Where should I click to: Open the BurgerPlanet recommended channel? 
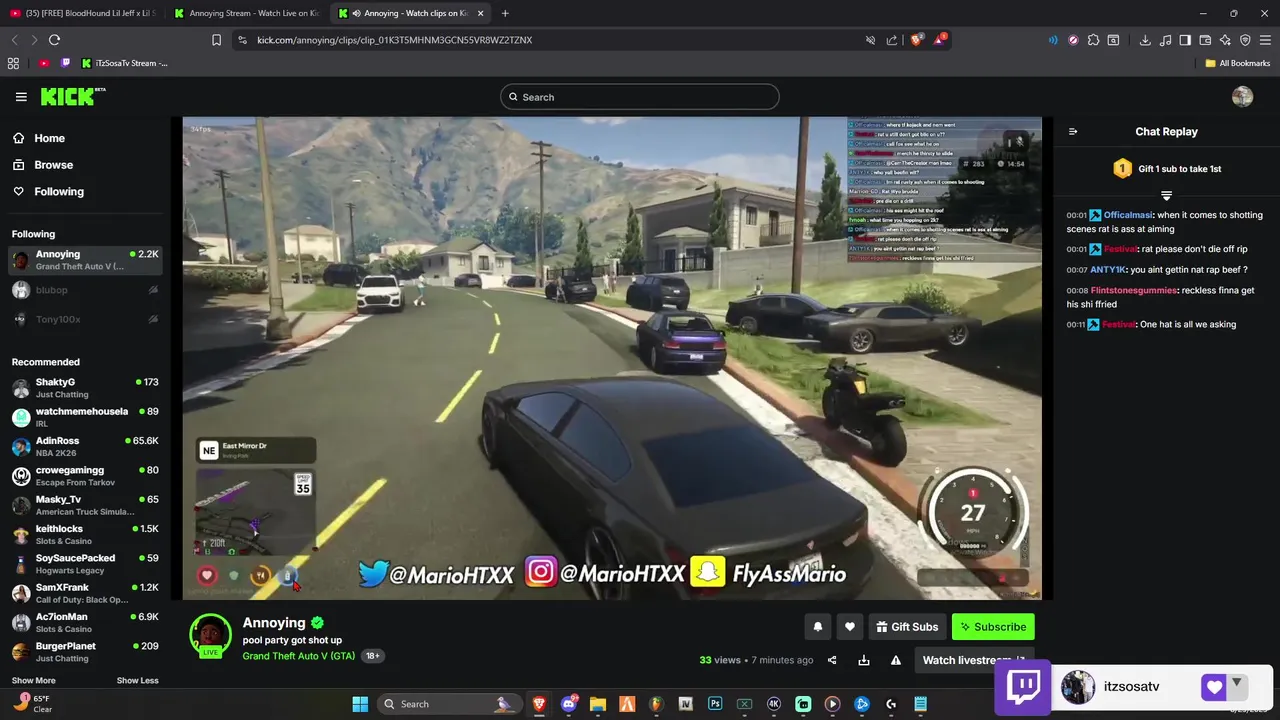(x=85, y=652)
